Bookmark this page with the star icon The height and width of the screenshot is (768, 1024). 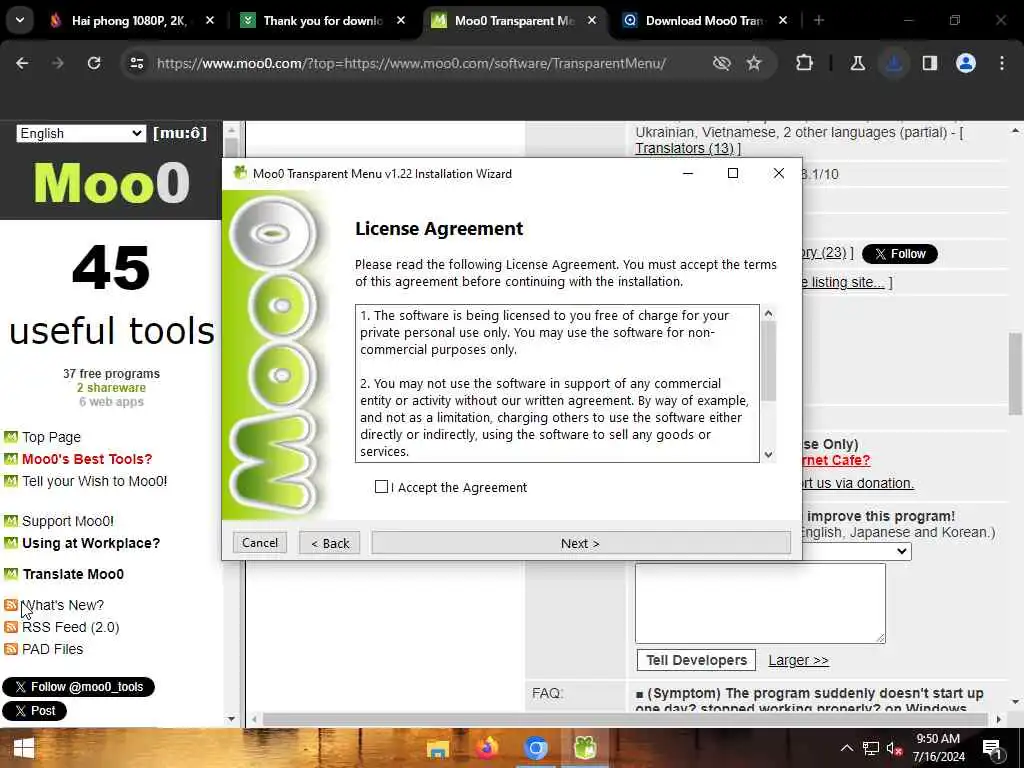[754, 63]
